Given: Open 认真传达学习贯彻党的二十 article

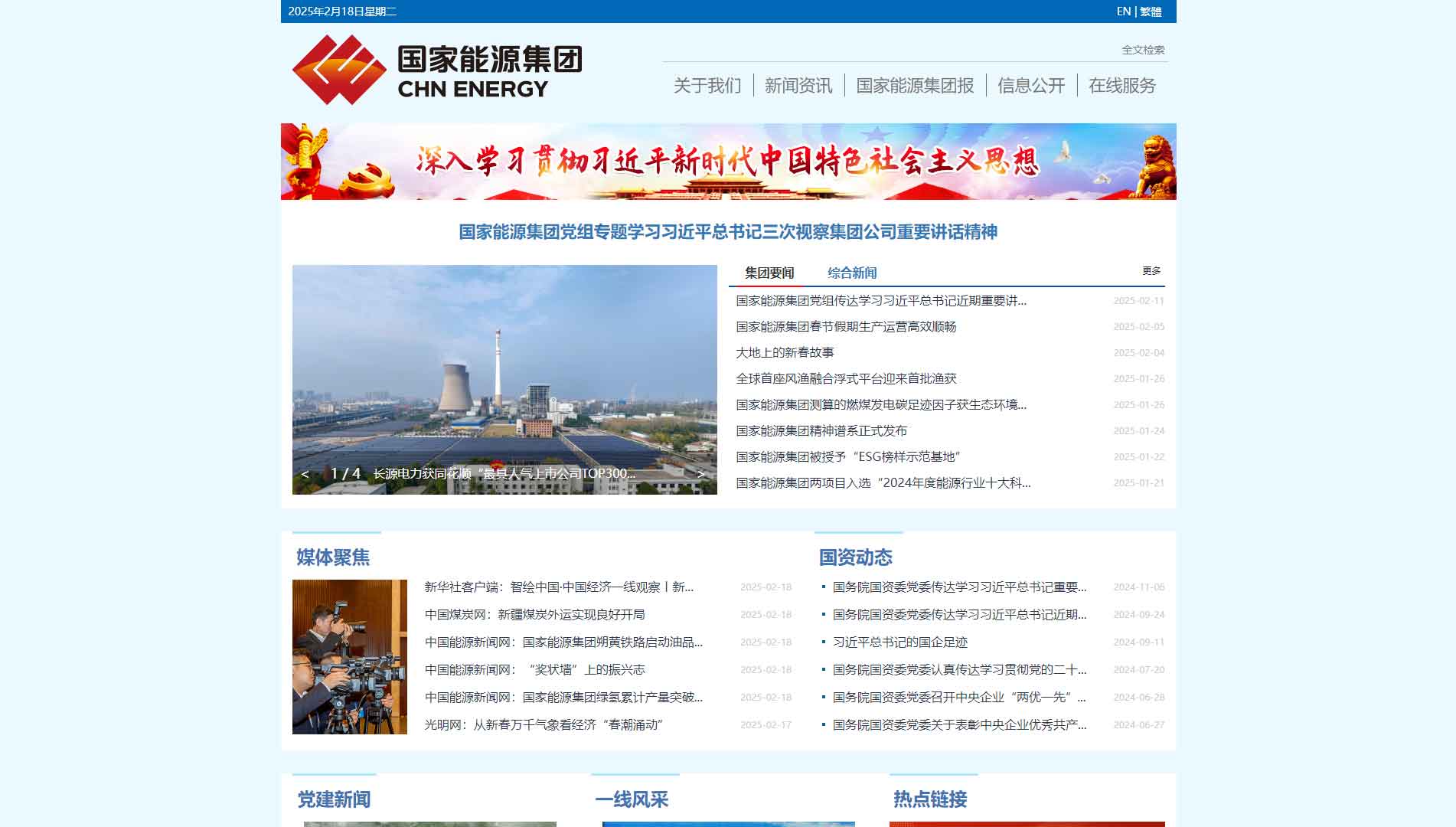Looking at the screenshot, I should pos(960,670).
